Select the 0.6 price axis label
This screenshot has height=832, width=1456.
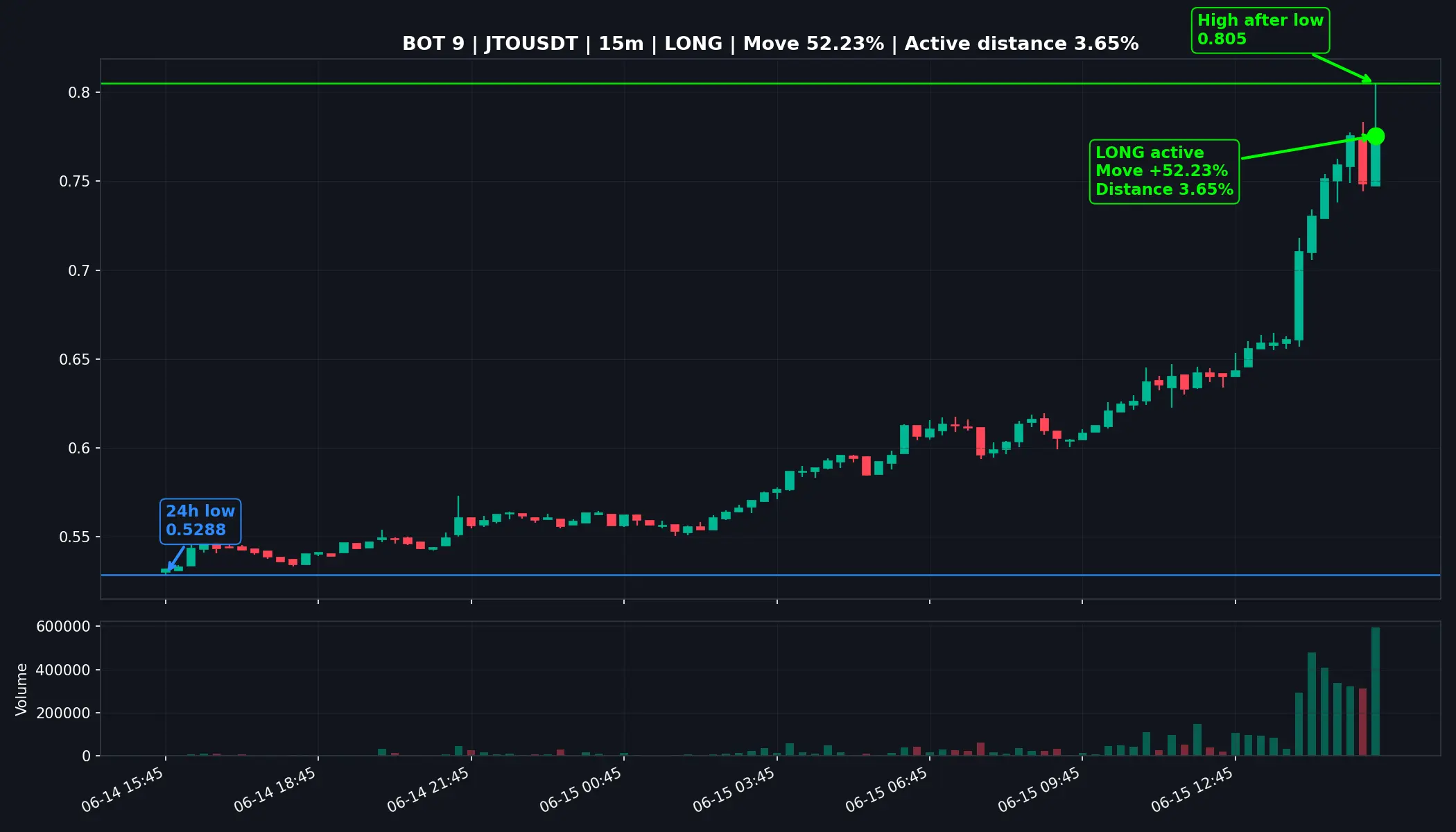pyautogui.click(x=79, y=449)
